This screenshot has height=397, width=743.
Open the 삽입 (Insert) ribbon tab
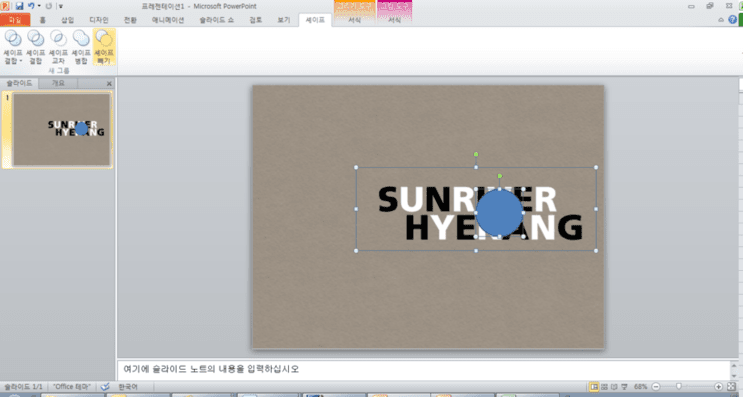(68, 20)
